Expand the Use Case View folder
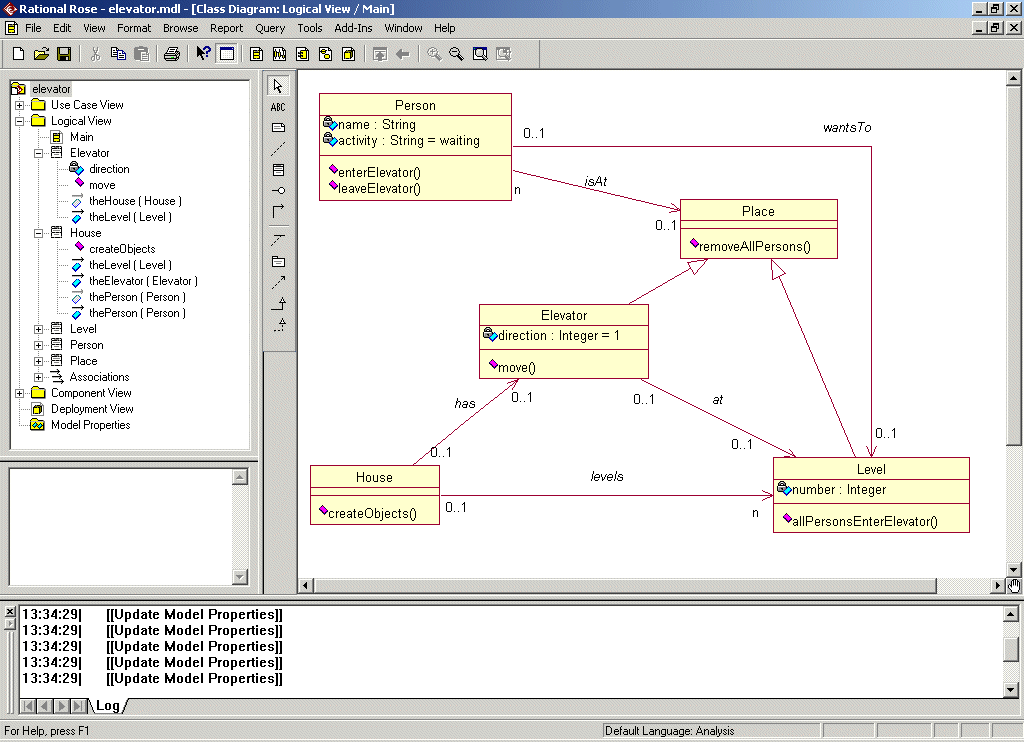This screenshot has height=742, width=1024. 20,105
